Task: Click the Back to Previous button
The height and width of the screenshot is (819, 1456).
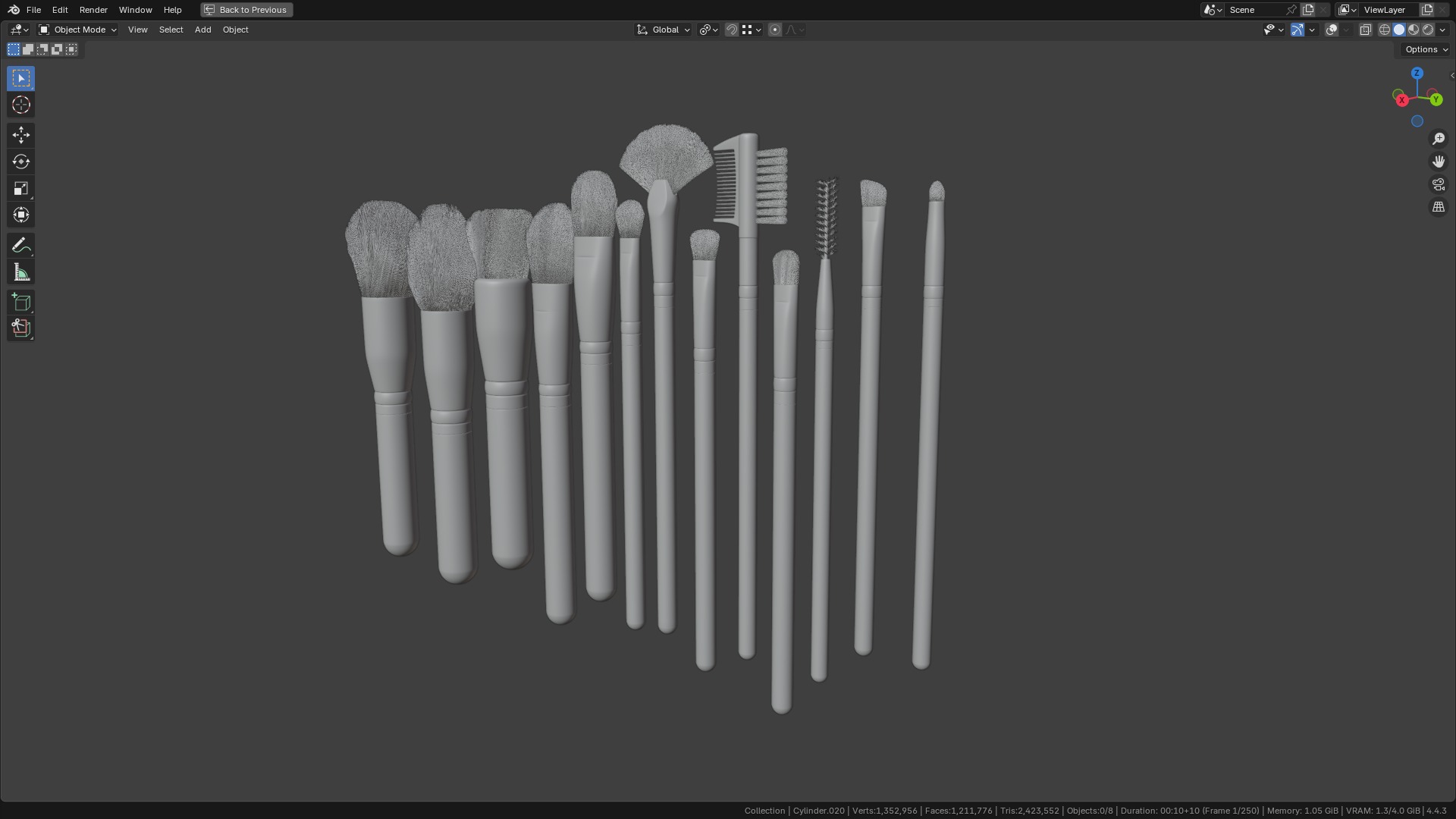Action: (246, 10)
